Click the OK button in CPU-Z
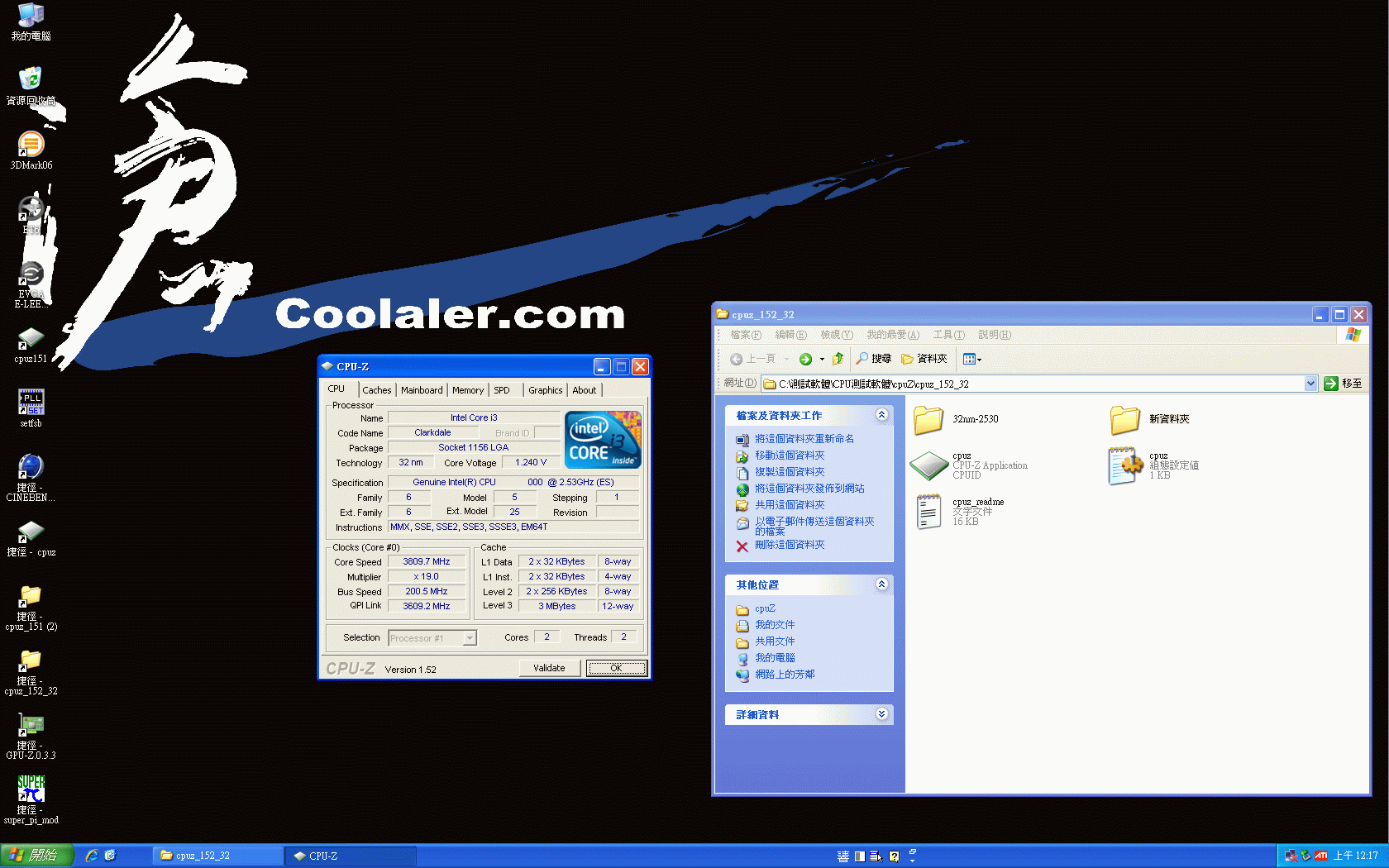Screen dimensions: 1389x868 click(616, 668)
